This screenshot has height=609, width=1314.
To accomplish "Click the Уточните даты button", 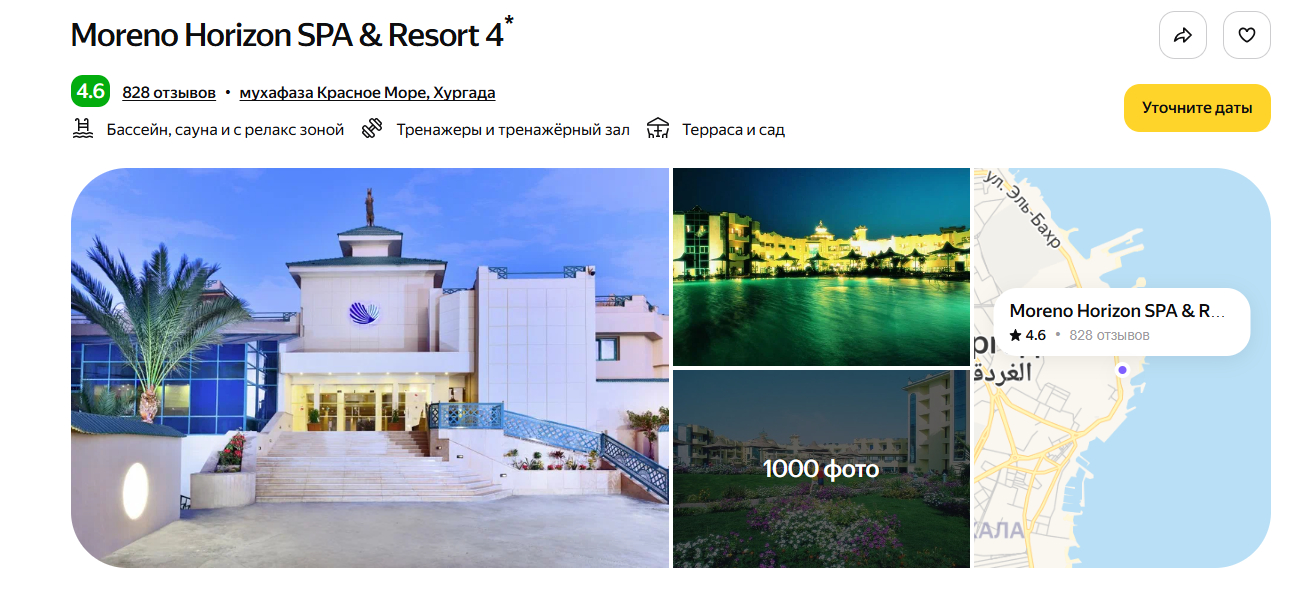I will tap(1197, 108).
